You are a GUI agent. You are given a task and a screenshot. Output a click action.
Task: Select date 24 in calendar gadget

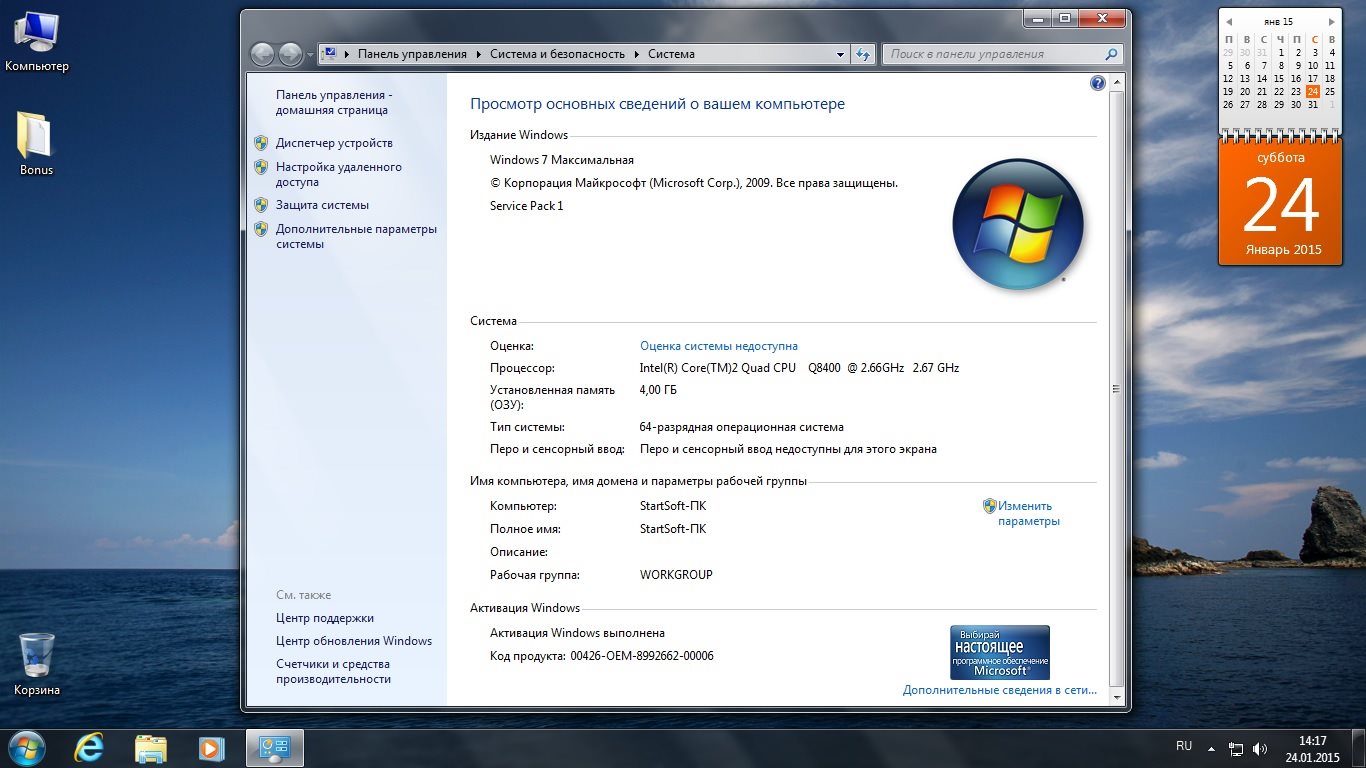pyautogui.click(x=1313, y=91)
